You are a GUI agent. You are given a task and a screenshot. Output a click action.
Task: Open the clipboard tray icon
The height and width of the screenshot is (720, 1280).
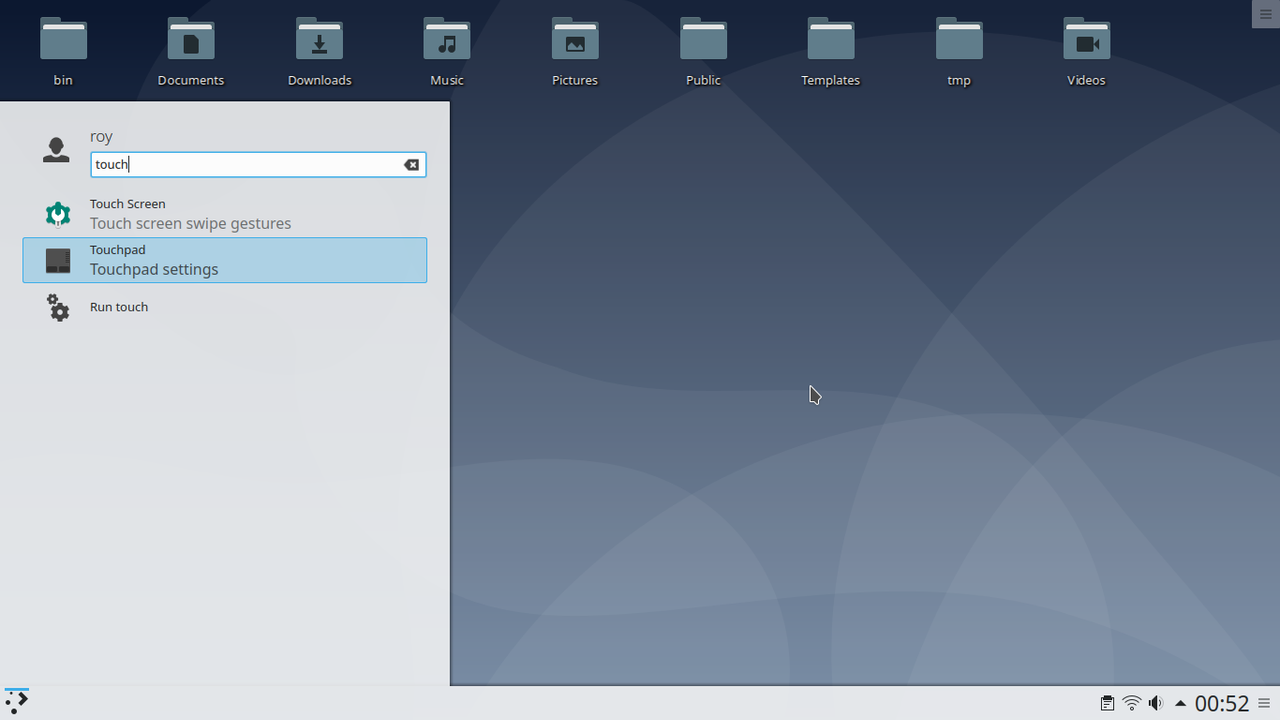(x=1107, y=703)
